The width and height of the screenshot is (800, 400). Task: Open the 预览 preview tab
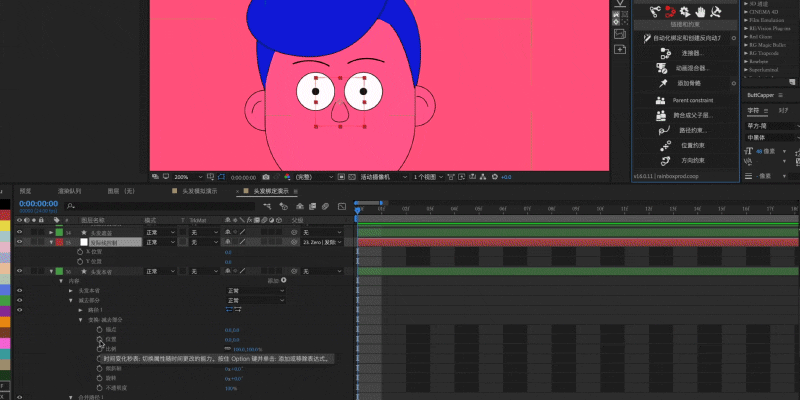tap(25, 191)
